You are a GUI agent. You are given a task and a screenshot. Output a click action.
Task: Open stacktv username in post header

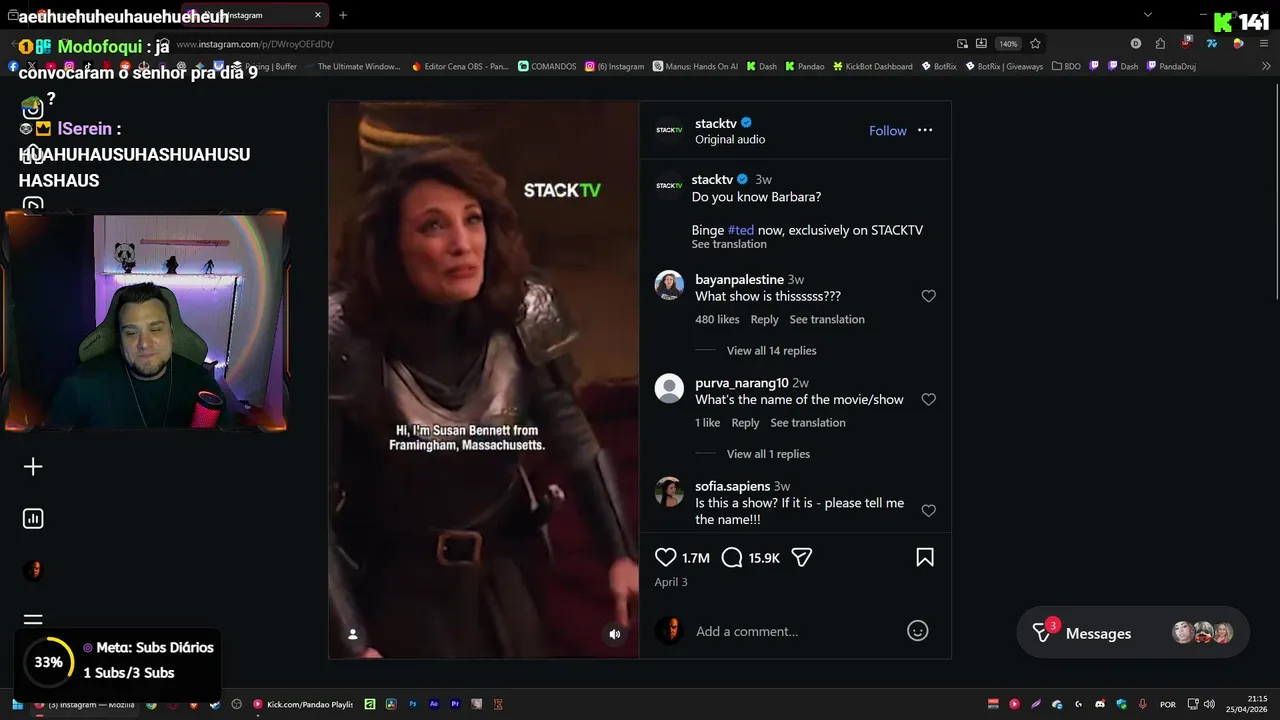pyautogui.click(x=716, y=123)
